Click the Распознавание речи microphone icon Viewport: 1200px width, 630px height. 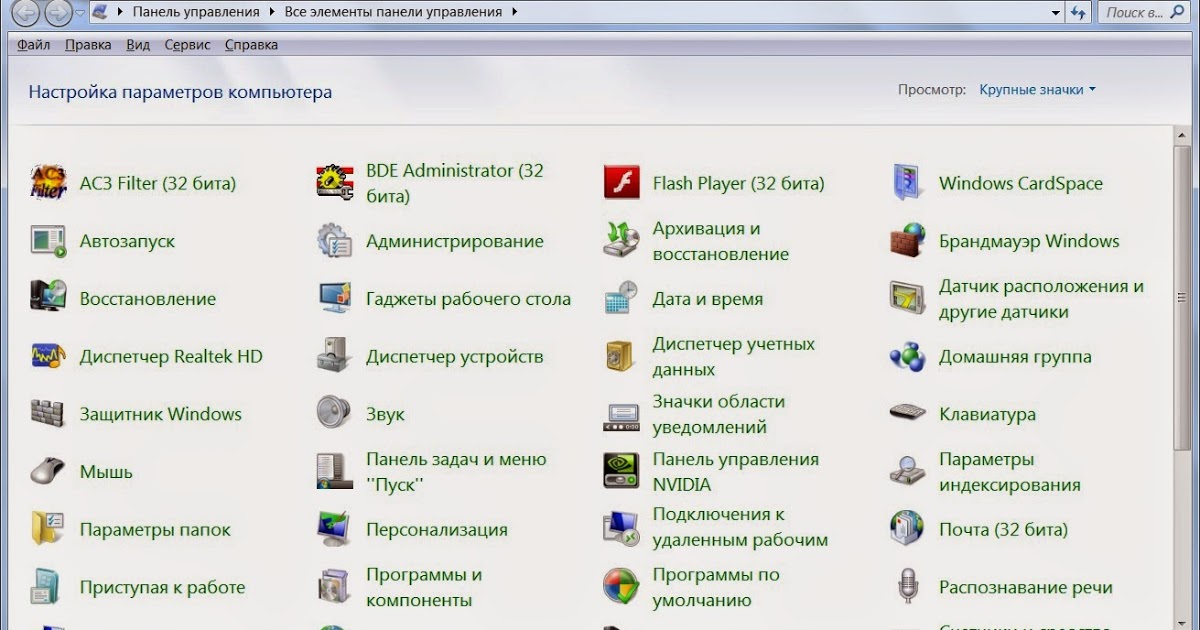click(908, 587)
